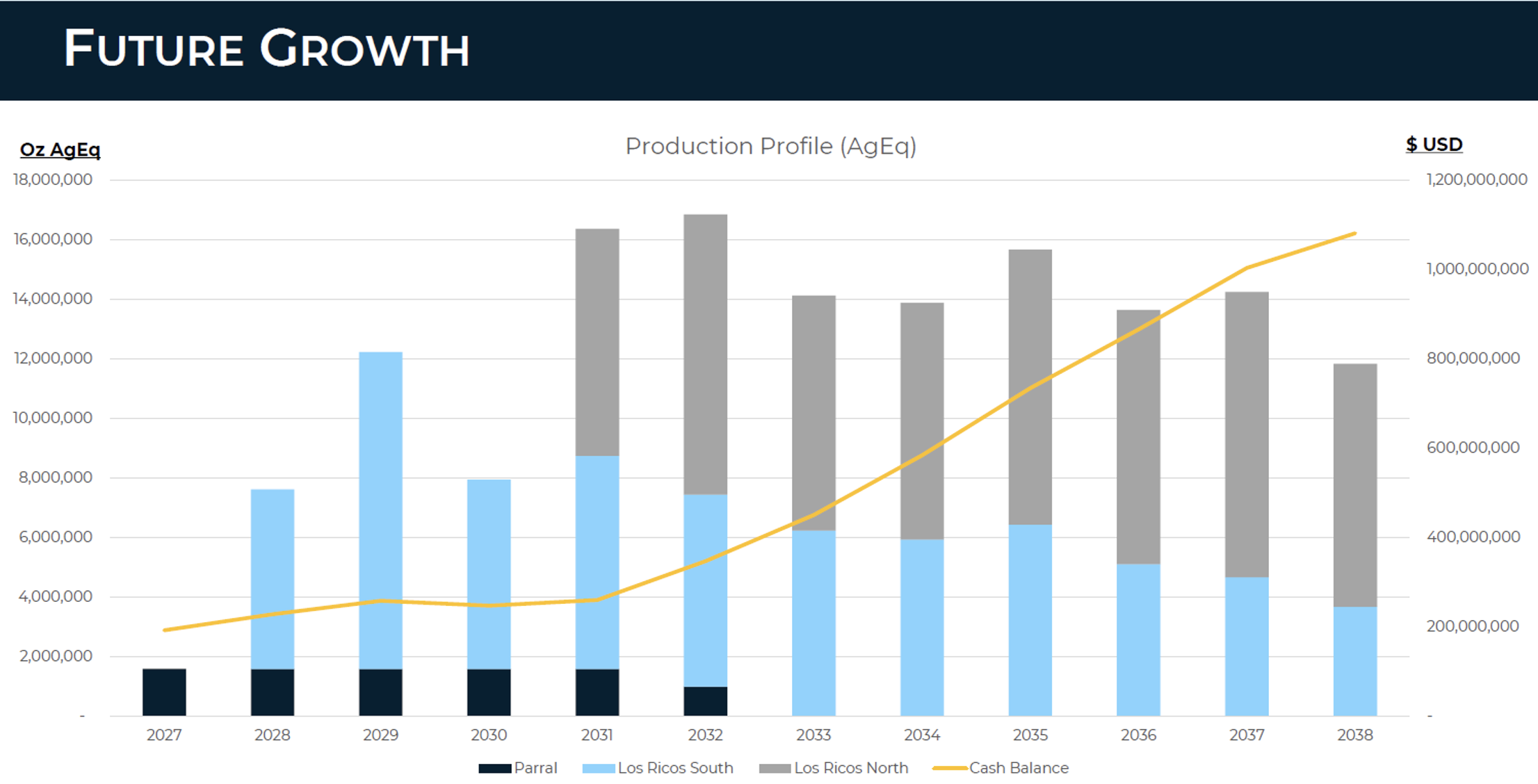The width and height of the screenshot is (1538, 784).
Task: Click the 2035 x-axis year label
Action: point(1030,735)
